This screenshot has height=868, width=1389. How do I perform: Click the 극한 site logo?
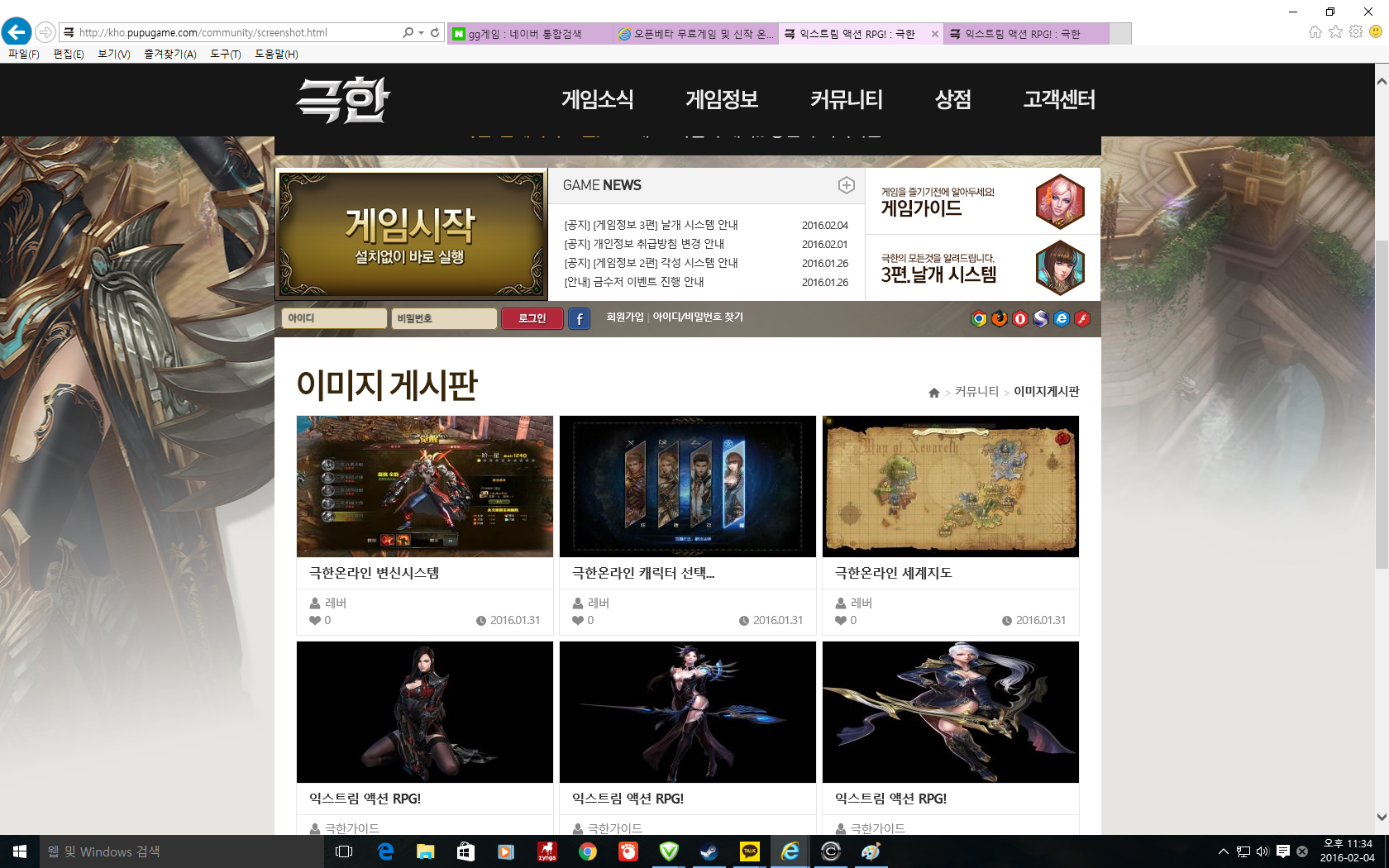(x=342, y=100)
